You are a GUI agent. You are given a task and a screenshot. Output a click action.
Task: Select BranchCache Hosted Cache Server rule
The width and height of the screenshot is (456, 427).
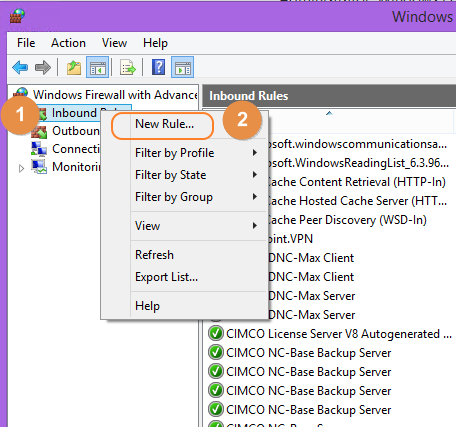(358, 201)
